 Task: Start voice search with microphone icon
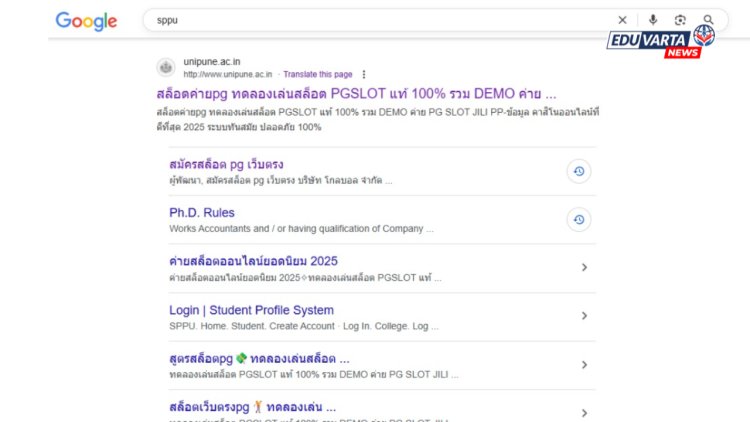click(652, 20)
